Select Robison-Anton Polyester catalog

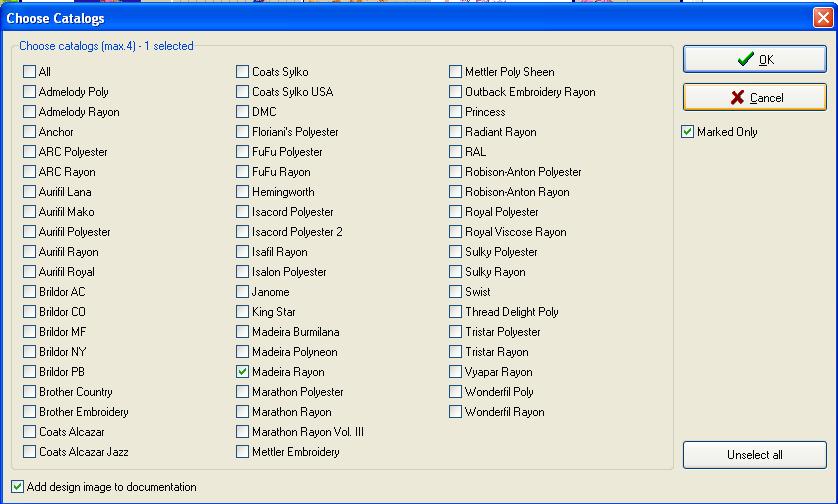tap(455, 172)
